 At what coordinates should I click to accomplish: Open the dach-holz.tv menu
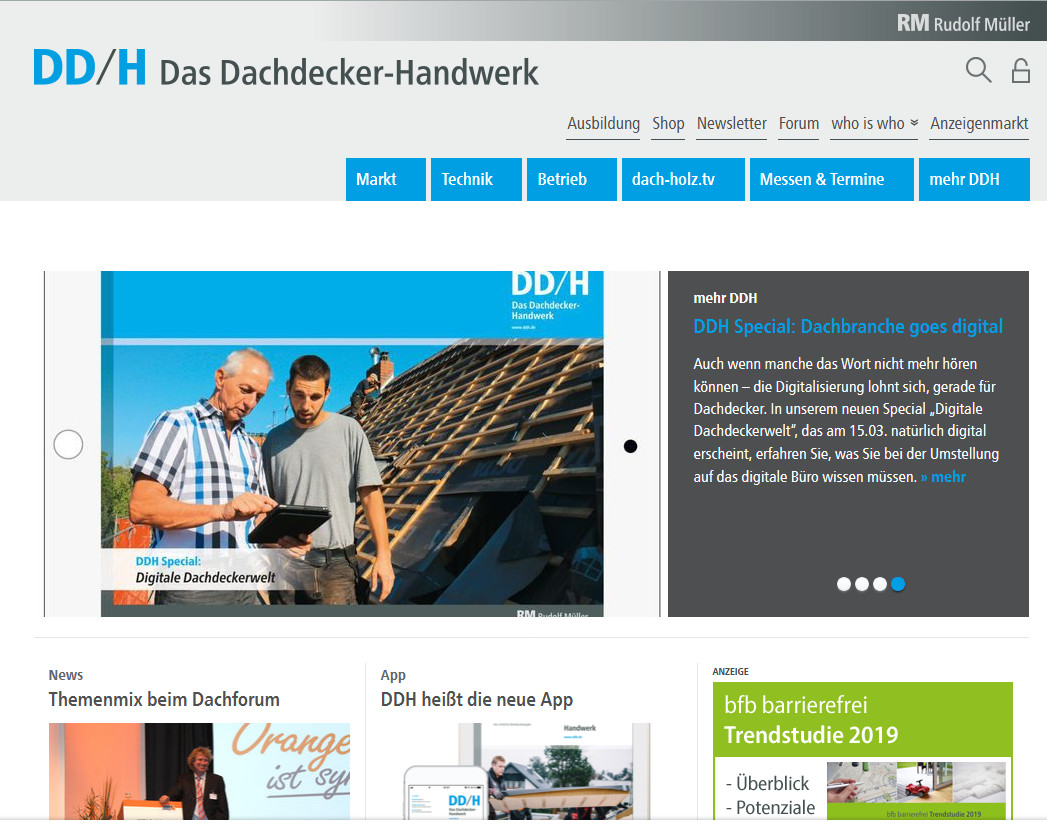[683, 179]
